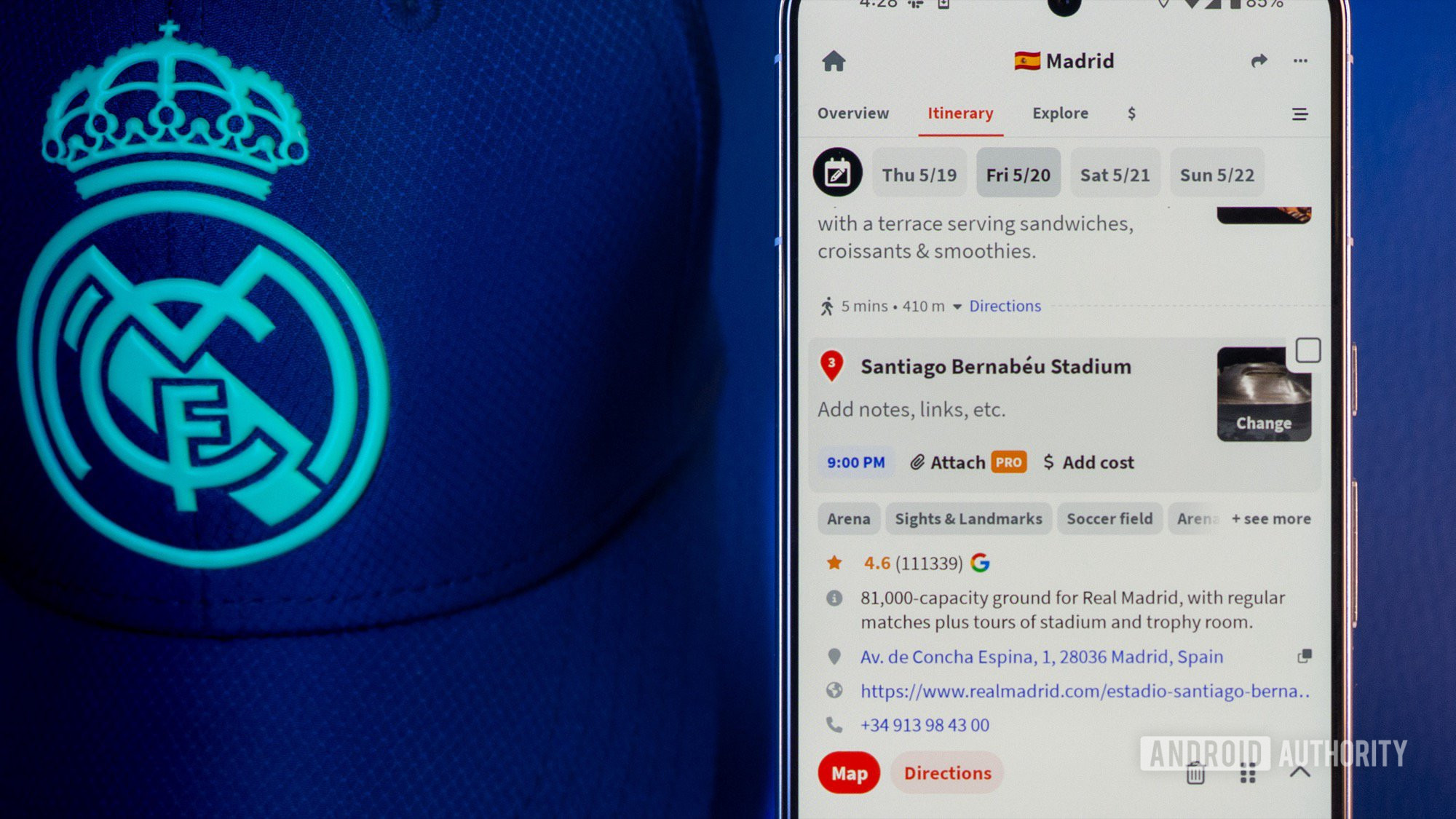Tap the Map button for stadium
The height and width of the screenshot is (819, 1456).
pyautogui.click(x=849, y=772)
